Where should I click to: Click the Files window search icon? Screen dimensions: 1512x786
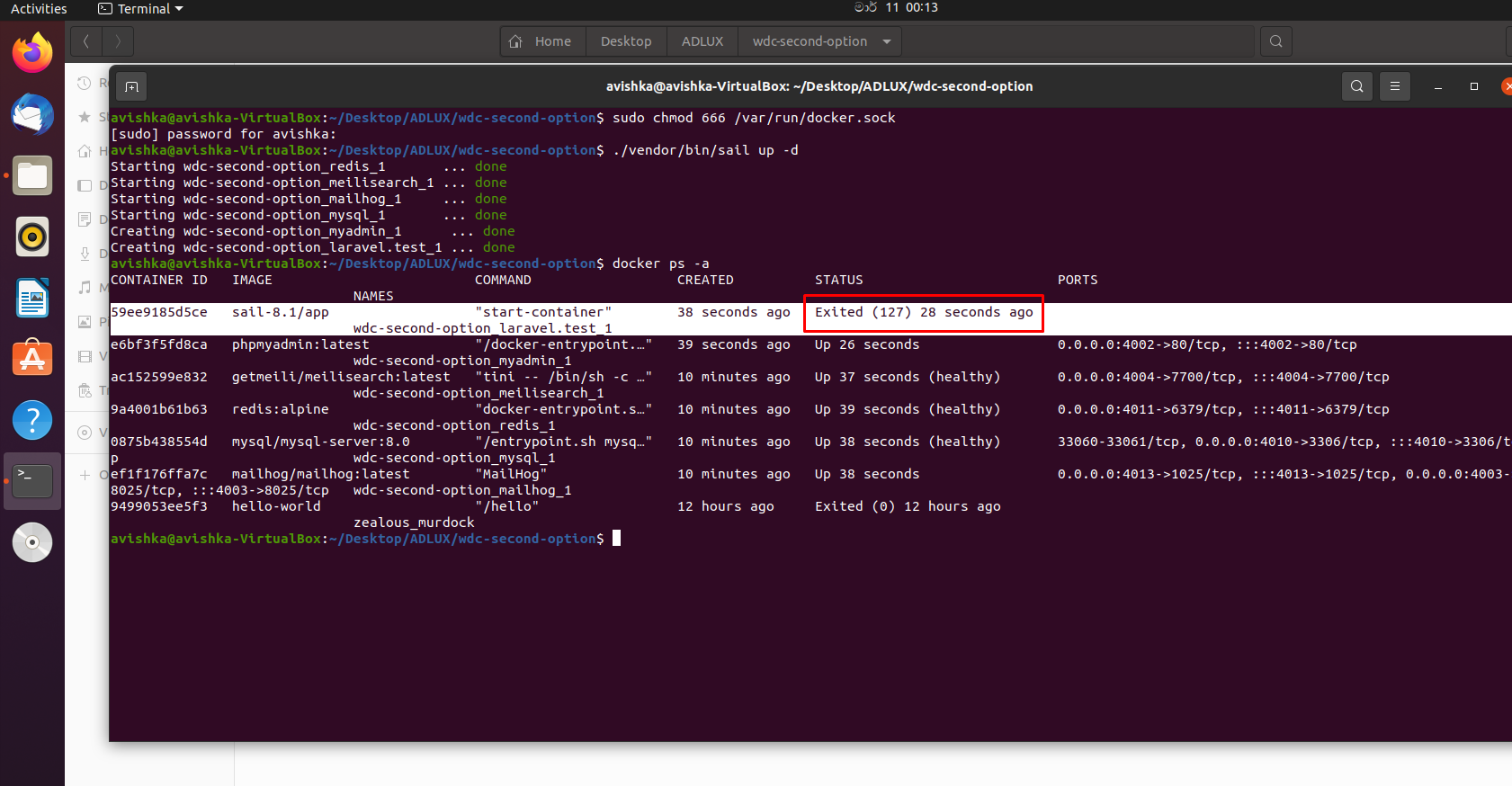coord(1275,41)
